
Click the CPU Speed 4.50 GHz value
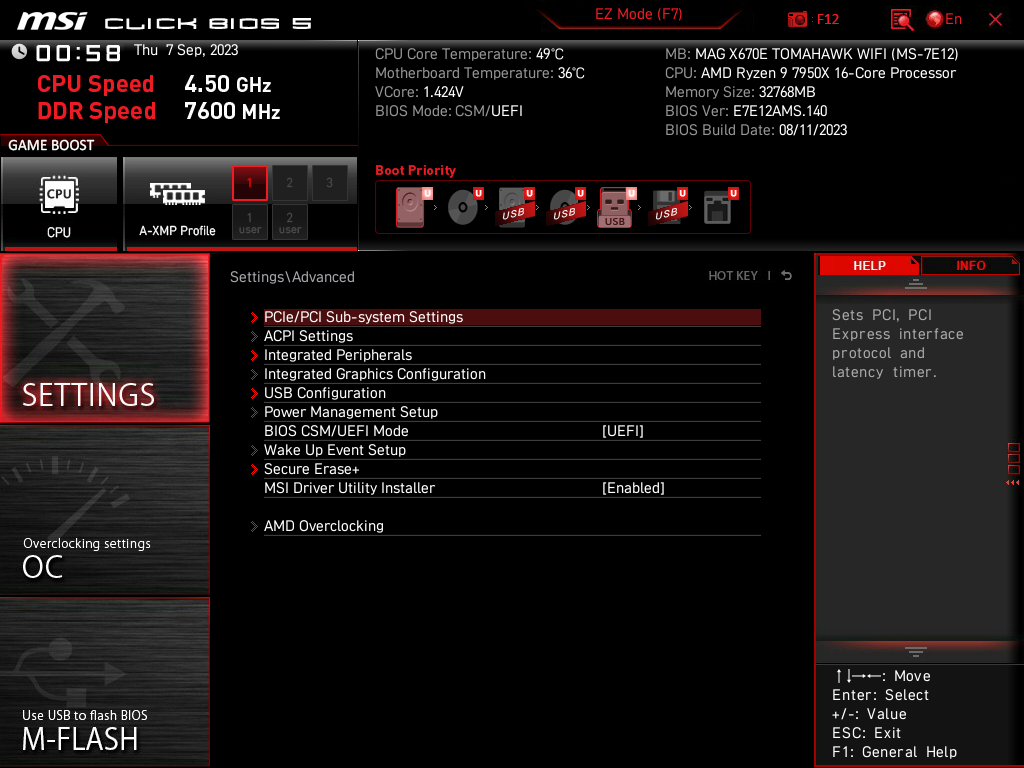click(x=227, y=84)
